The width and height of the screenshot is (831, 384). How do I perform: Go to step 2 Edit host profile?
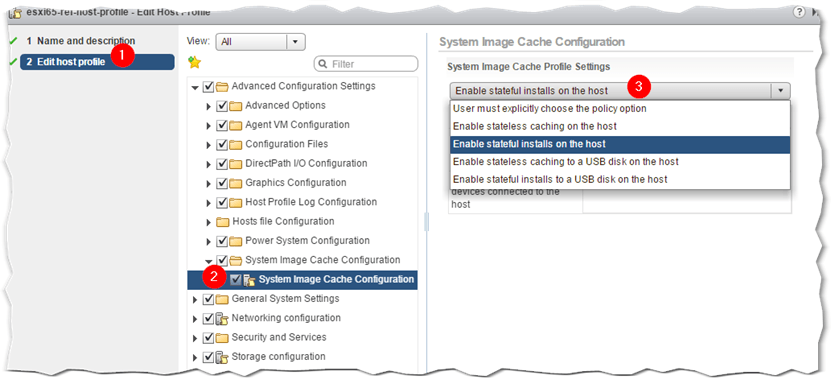click(97, 62)
